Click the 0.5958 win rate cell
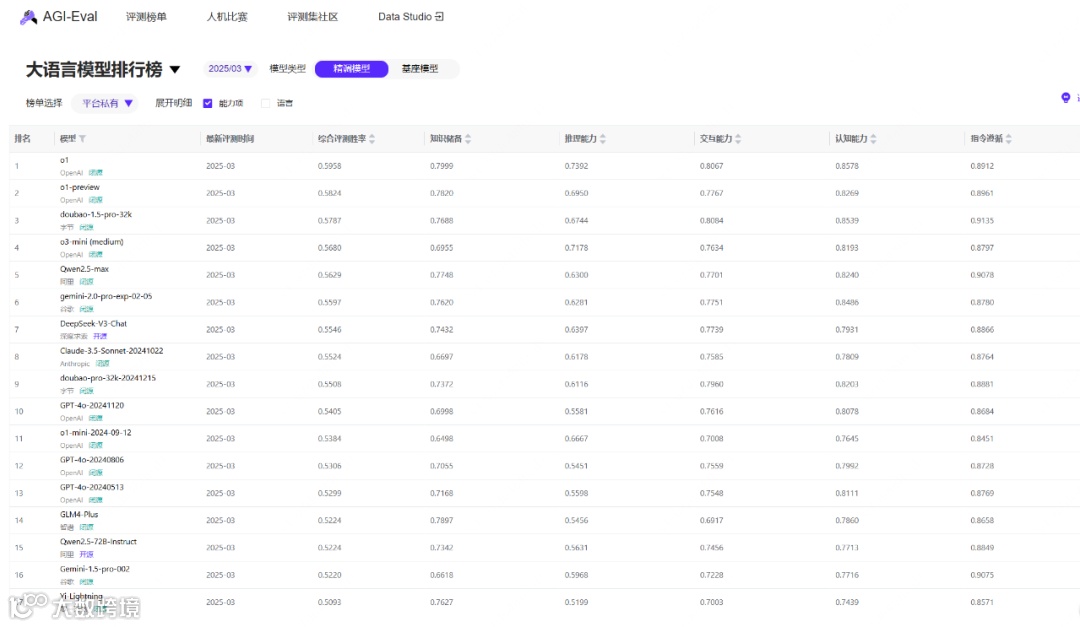This screenshot has width=1080, height=627. pyautogui.click(x=329, y=166)
